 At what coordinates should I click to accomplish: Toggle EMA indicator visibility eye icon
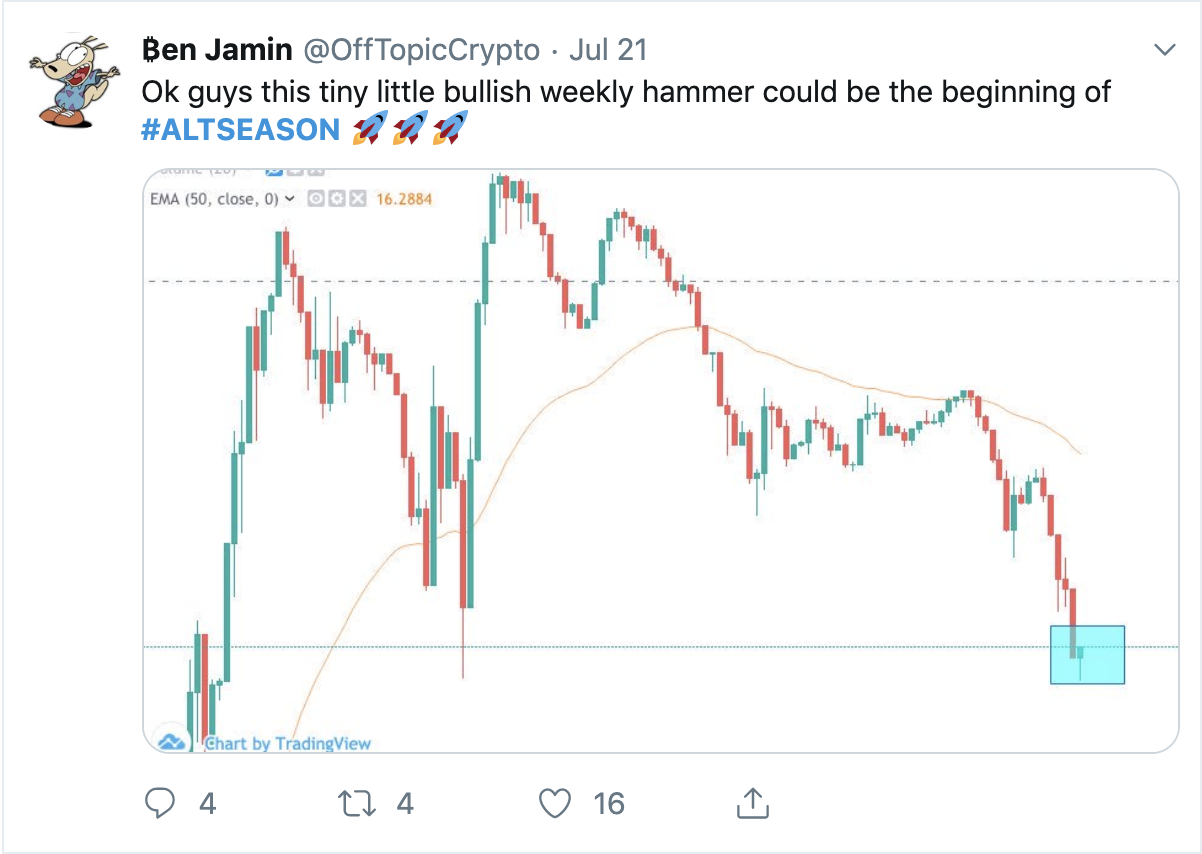pos(316,198)
